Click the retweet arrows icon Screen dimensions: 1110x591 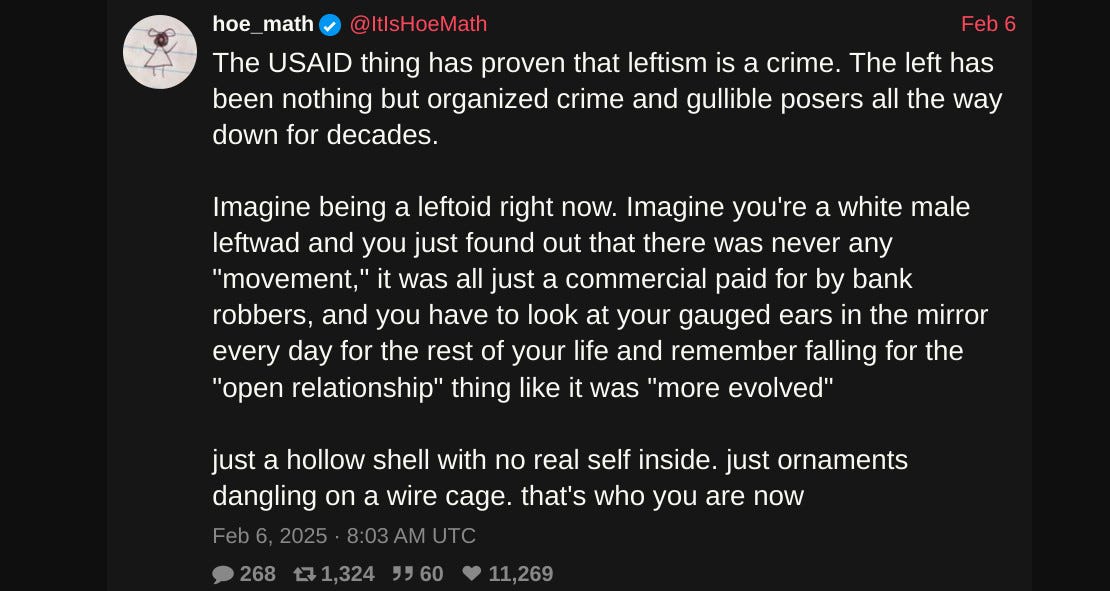307,573
